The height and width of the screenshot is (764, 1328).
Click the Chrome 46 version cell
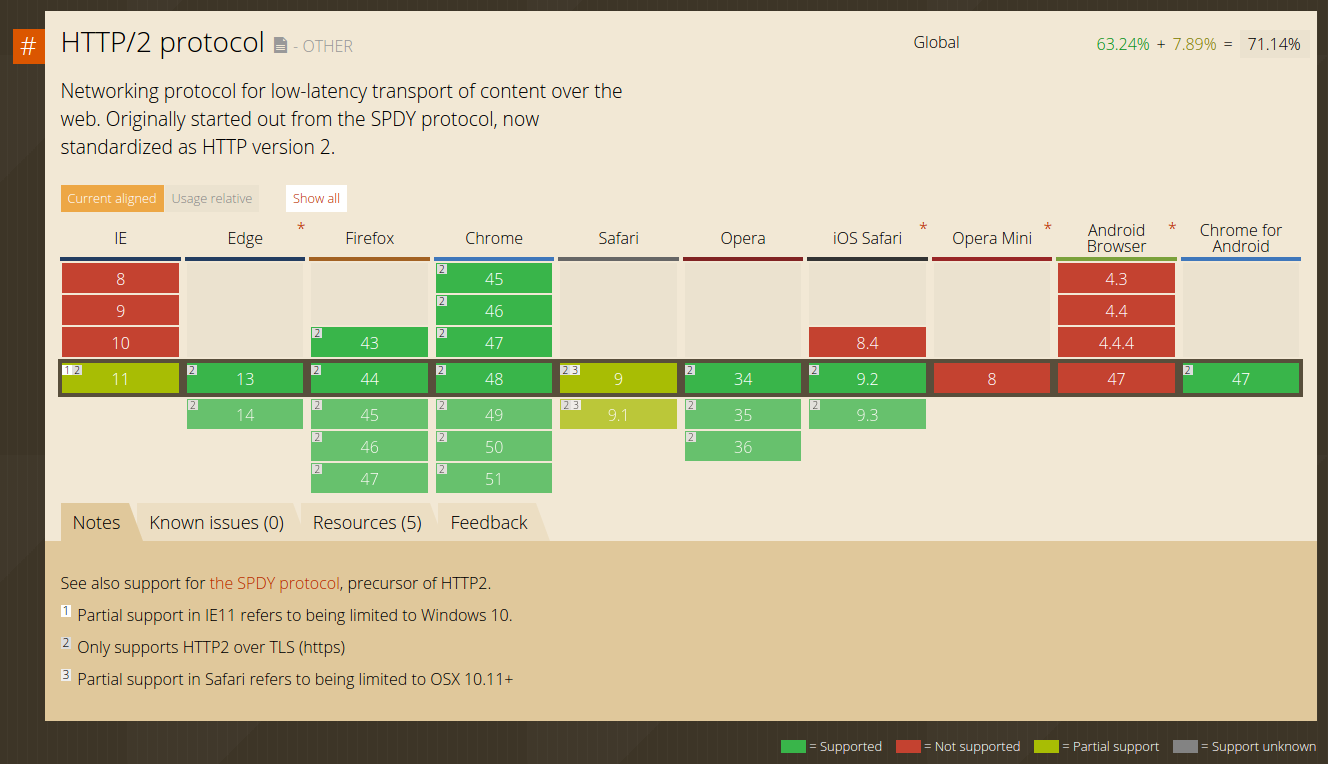(494, 311)
